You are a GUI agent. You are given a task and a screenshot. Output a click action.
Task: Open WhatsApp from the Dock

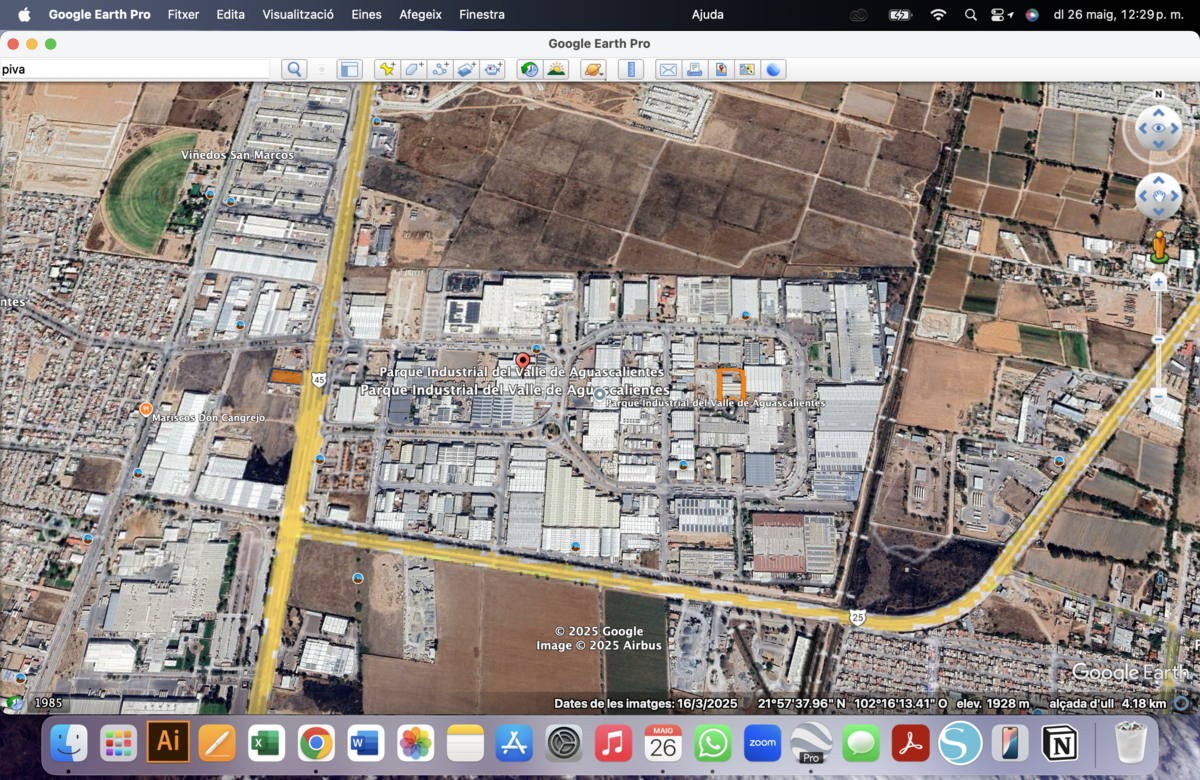(x=712, y=743)
